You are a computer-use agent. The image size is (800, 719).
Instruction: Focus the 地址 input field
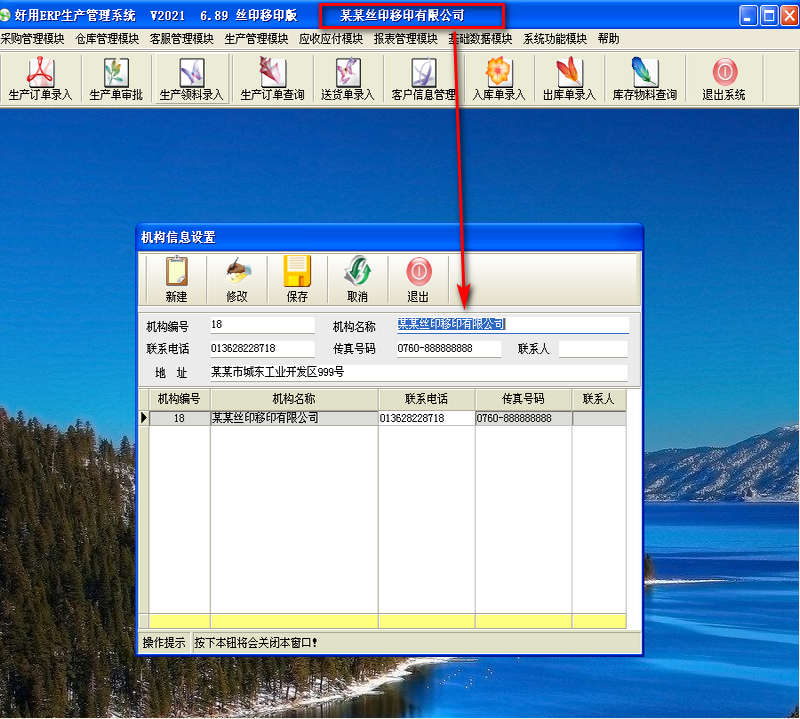click(419, 373)
